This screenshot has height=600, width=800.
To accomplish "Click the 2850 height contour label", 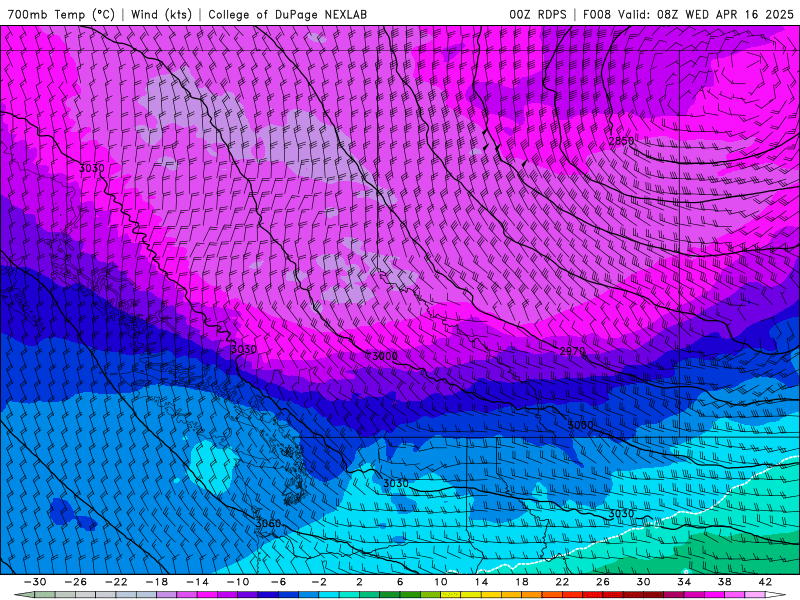I will [x=621, y=141].
